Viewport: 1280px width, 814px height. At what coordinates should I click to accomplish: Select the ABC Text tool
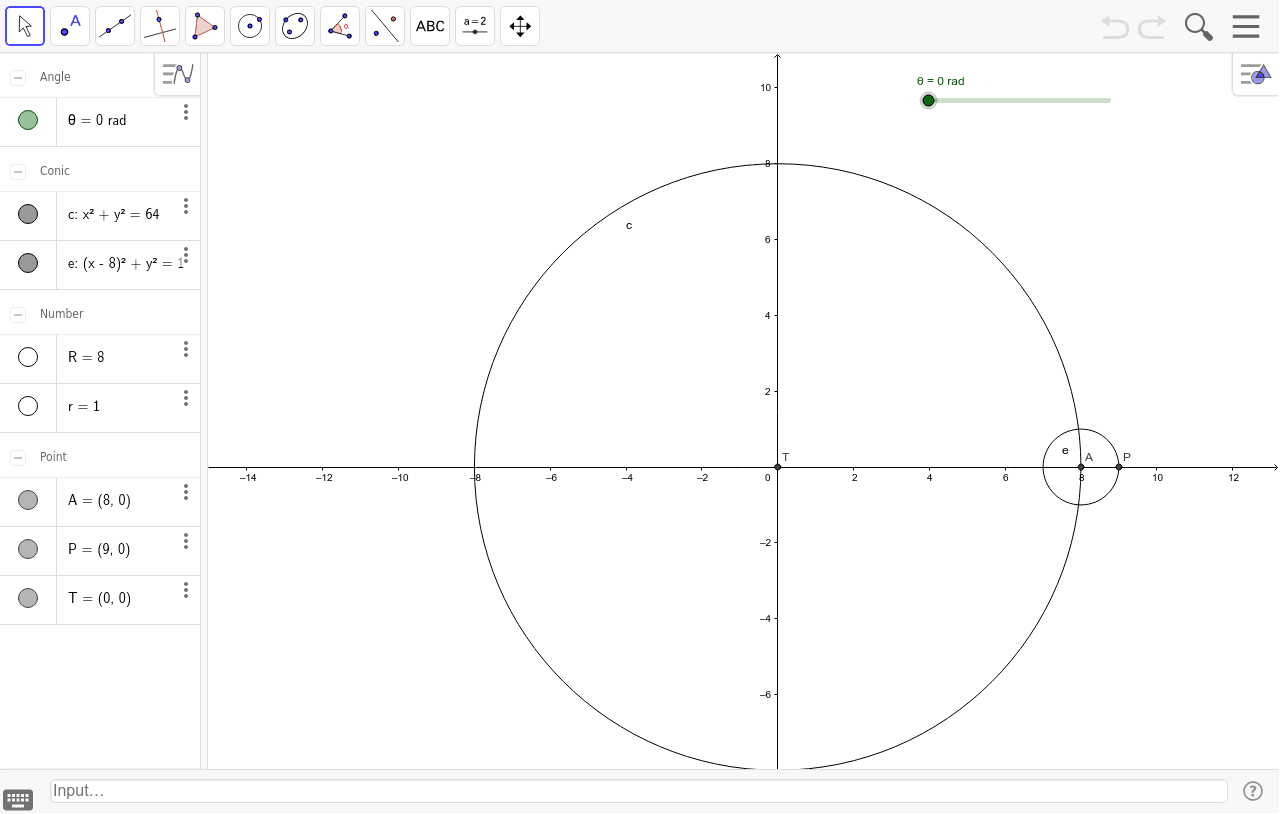point(430,26)
